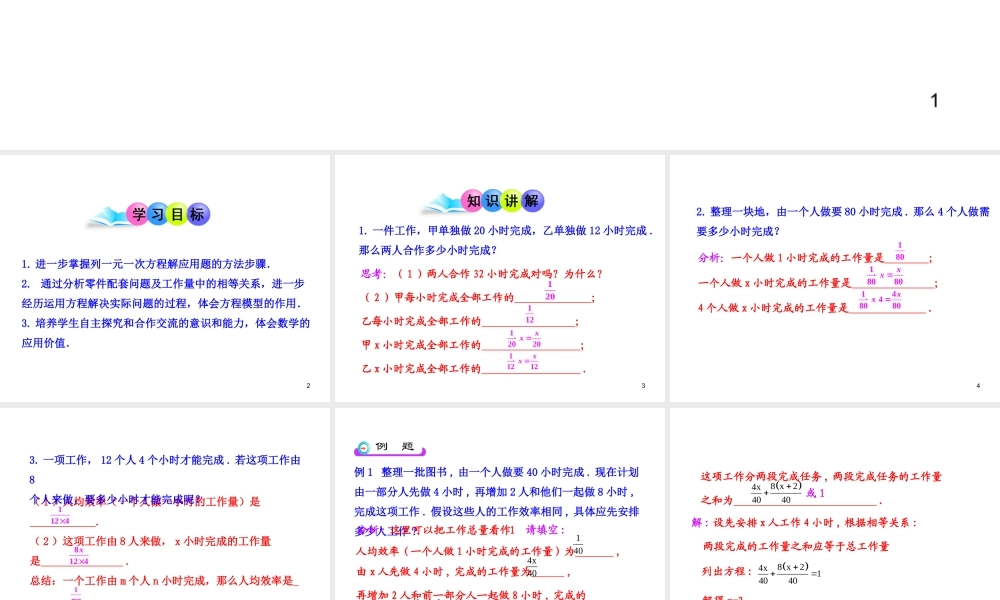Select the fraction 1/20 answer blank

(551, 291)
